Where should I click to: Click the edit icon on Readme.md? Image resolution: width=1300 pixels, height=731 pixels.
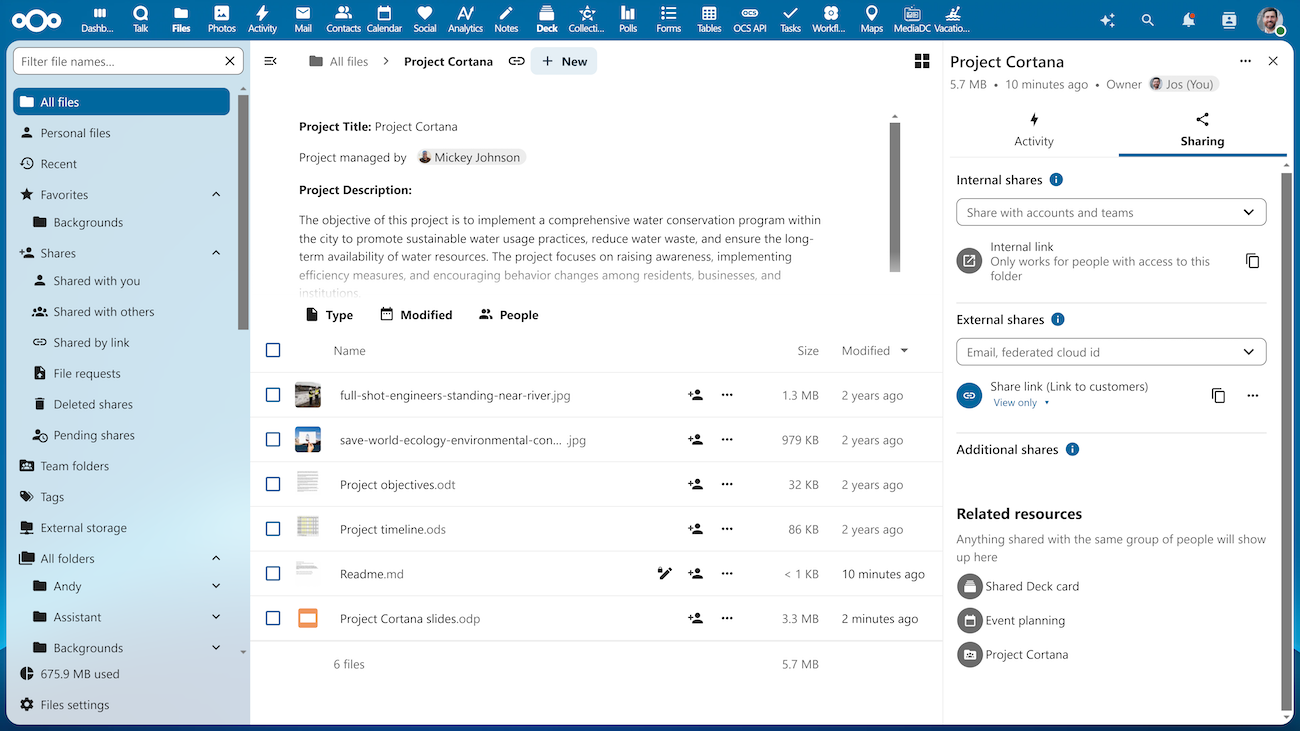[x=664, y=574]
